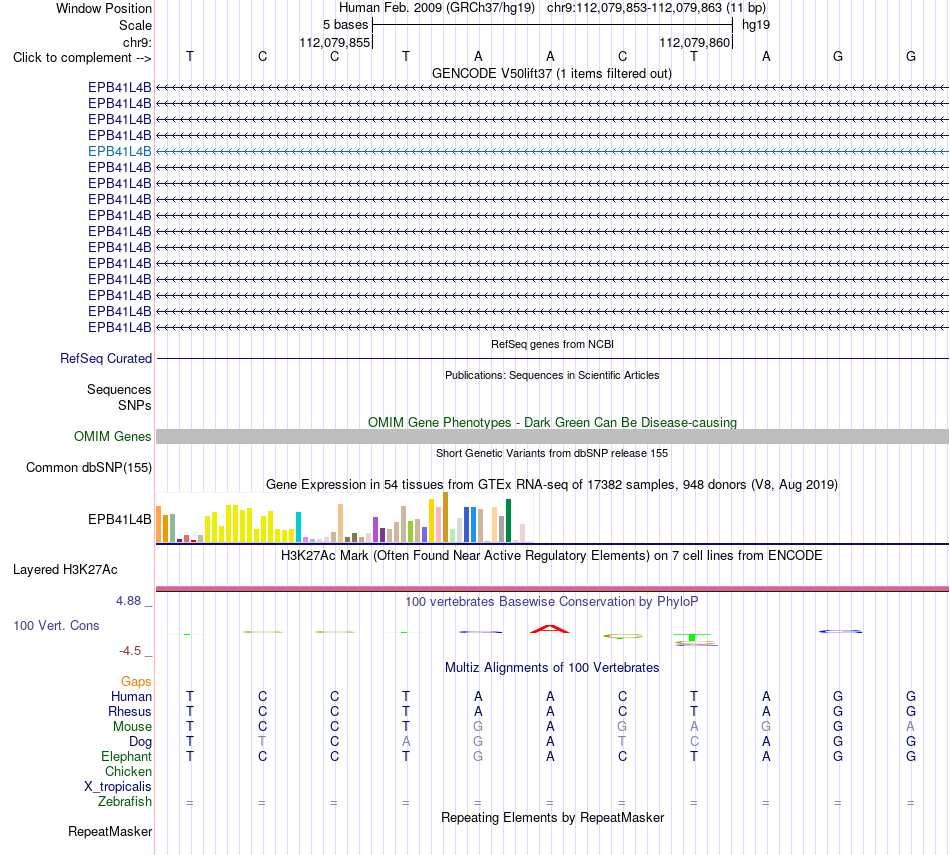Click the tallest brown-gold bar in GTEx chart
The height and width of the screenshot is (855, 950).
point(445,517)
